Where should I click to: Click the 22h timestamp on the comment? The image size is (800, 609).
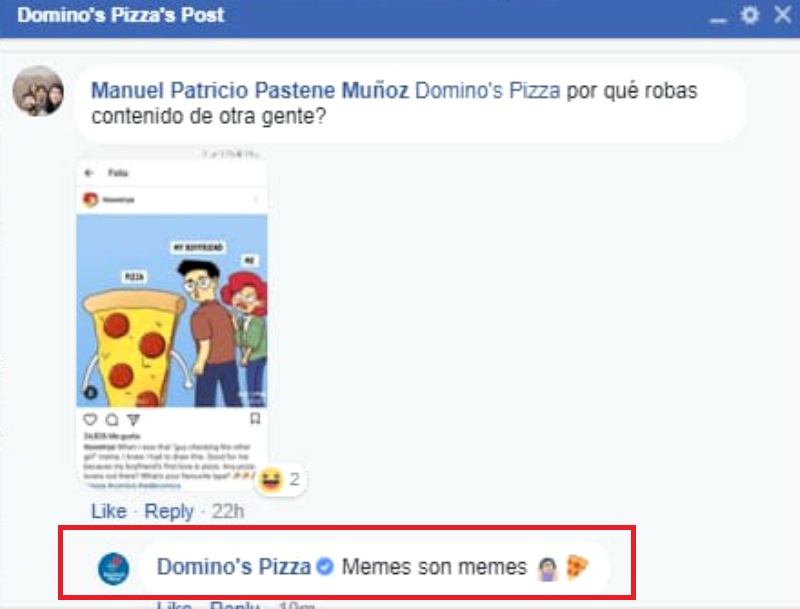pyautogui.click(x=228, y=511)
